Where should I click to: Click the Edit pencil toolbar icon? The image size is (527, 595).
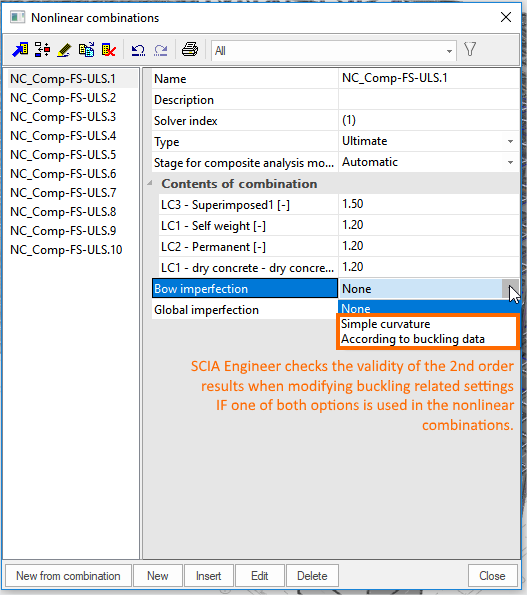click(64, 50)
